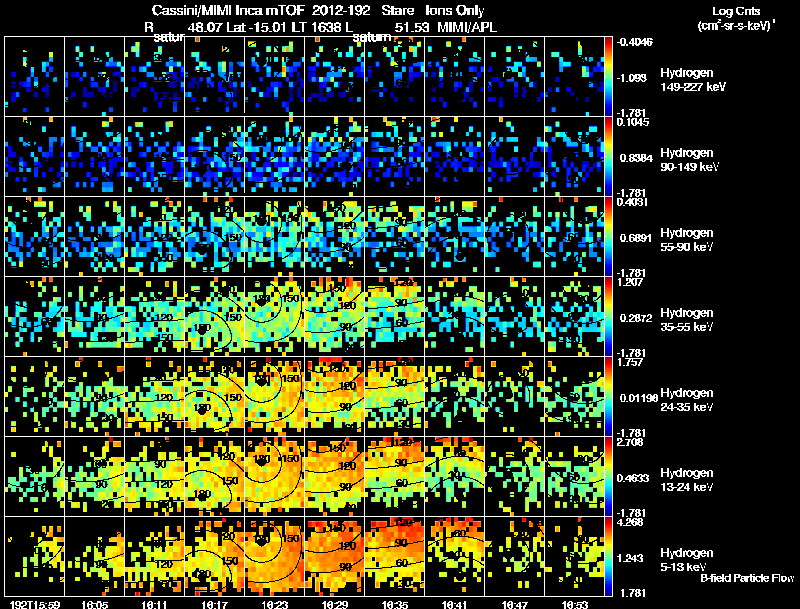Click the -0.4046 color scale maximum
This screenshot has width=800, height=609.
pos(634,42)
